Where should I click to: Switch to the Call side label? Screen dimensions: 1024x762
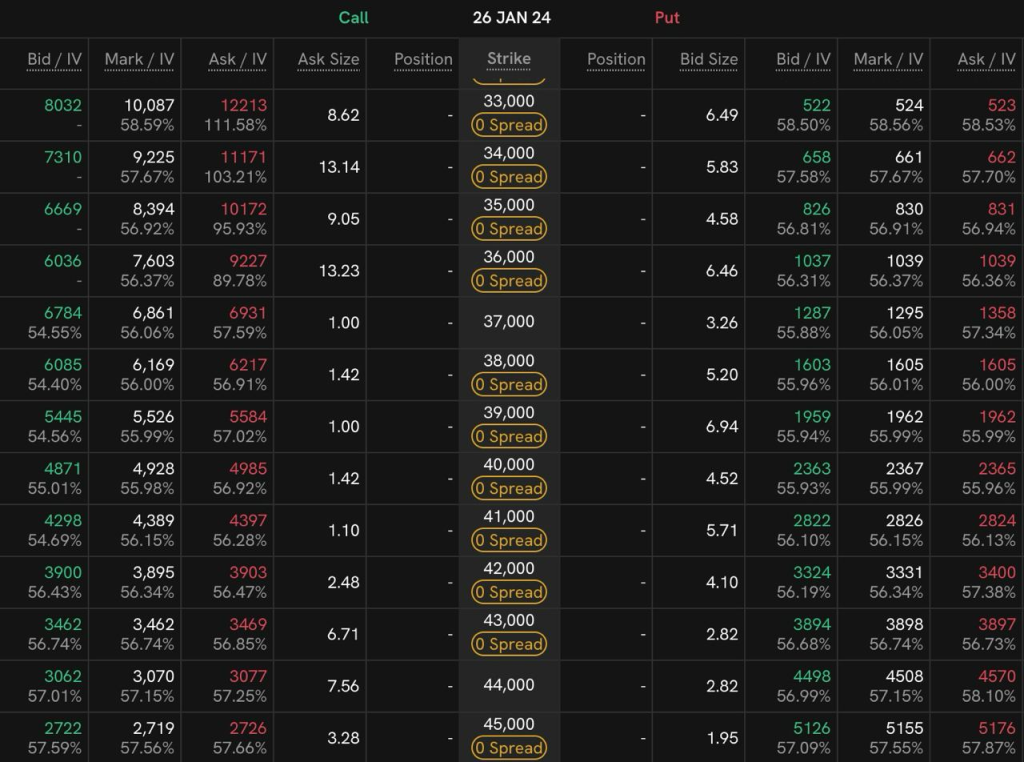(x=353, y=17)
